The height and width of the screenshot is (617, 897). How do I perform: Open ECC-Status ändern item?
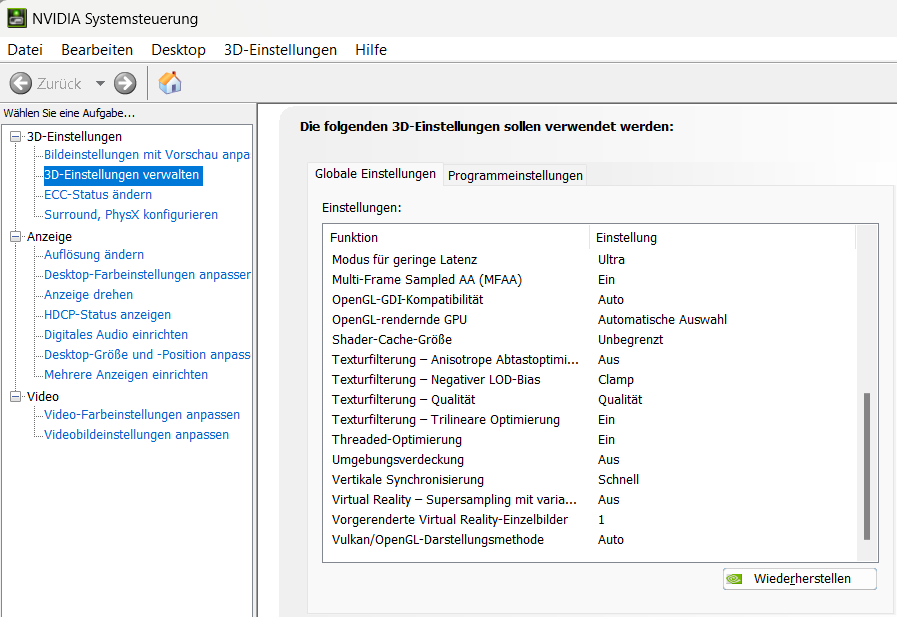98,194
